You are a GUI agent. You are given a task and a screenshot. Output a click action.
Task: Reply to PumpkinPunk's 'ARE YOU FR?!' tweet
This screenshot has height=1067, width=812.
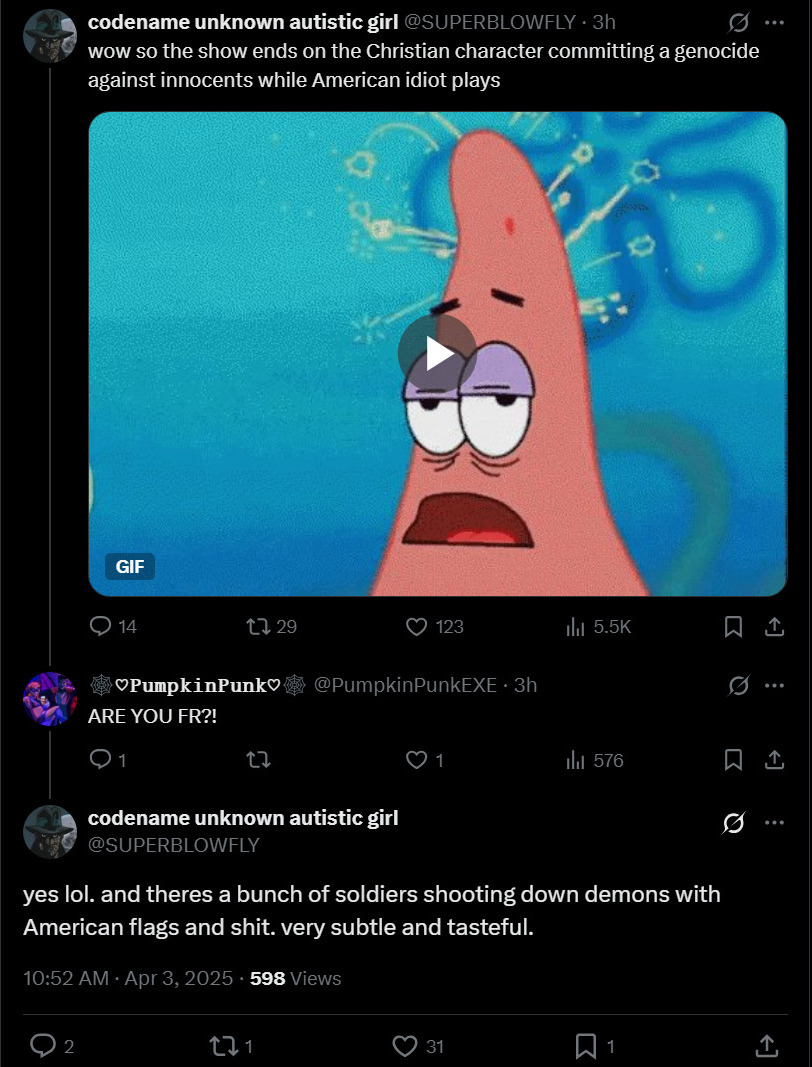101,760
